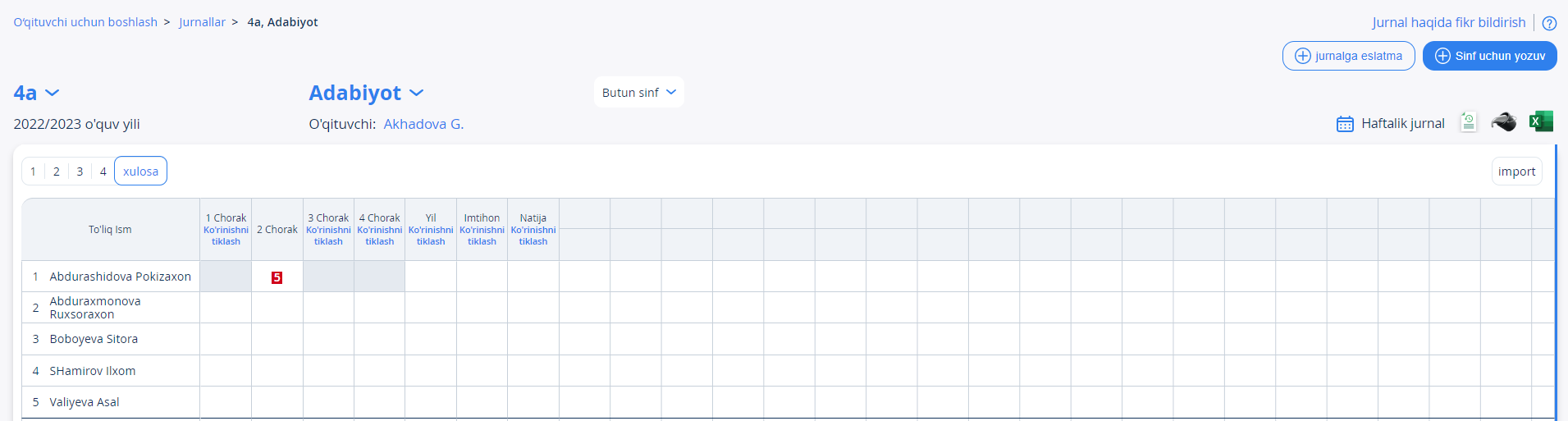Open Jurnal haqida fikr bildirish link

click(1448, 22)
